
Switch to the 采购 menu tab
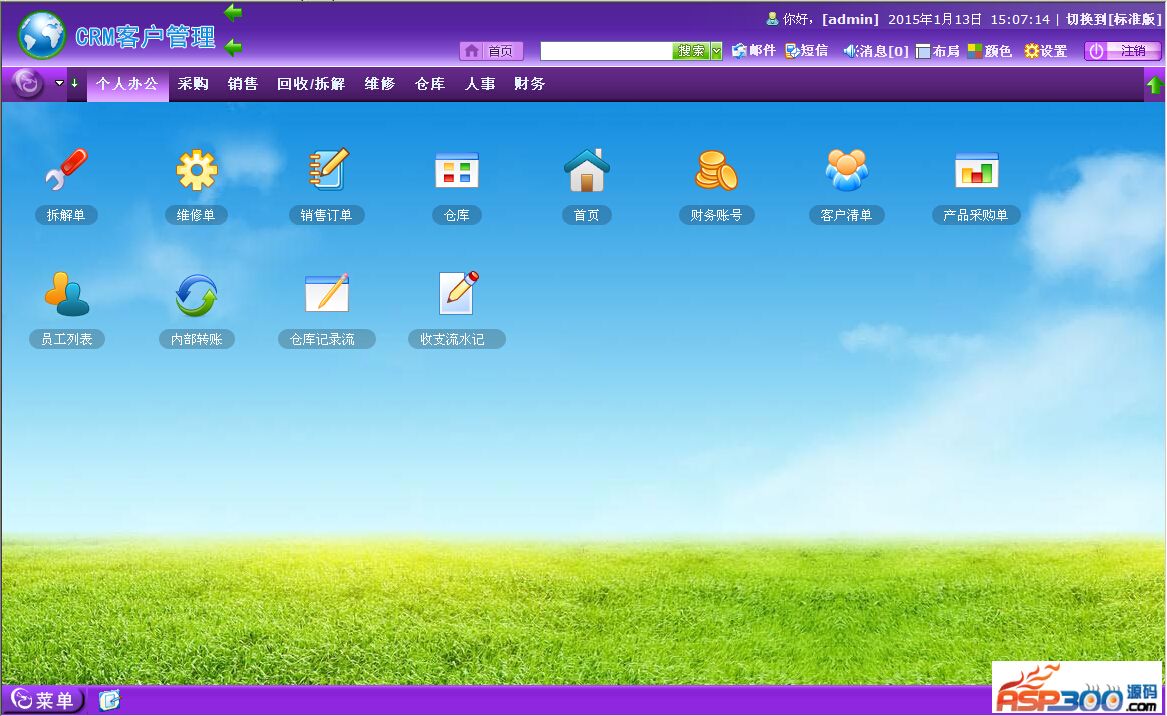(x=193, y=84)
